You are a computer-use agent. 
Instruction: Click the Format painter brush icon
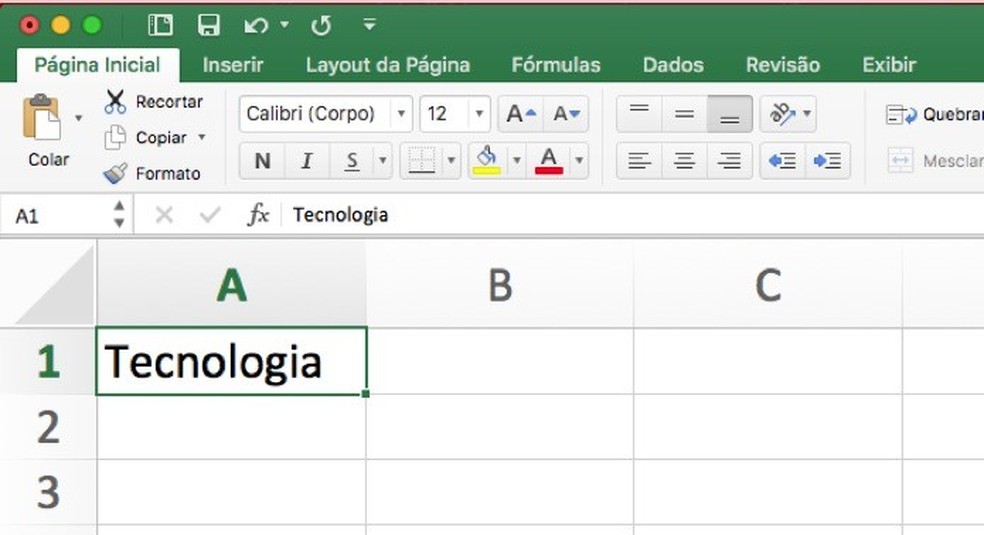click(x=116, y=173)
